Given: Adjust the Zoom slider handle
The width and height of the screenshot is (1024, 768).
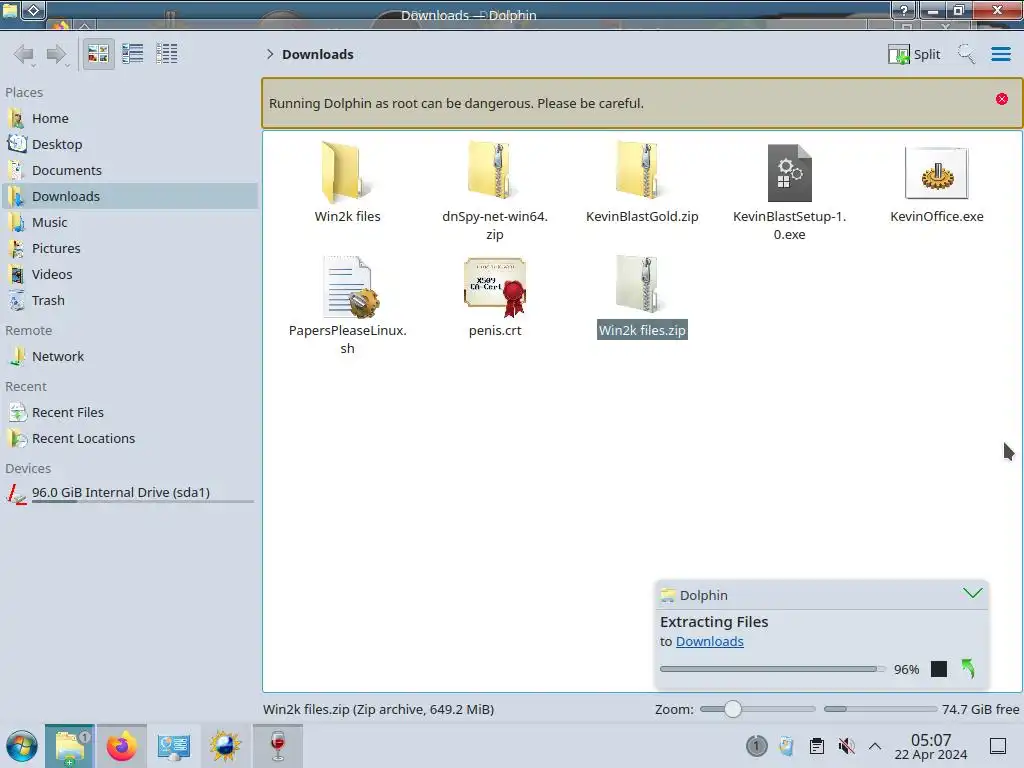Looking at the screenshot, I should click(x=733, y=709).
